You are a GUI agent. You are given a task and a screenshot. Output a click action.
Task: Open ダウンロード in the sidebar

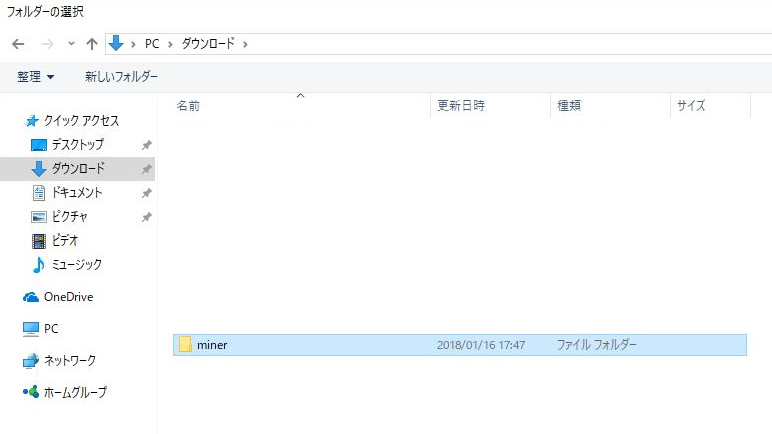pos(78,168)
